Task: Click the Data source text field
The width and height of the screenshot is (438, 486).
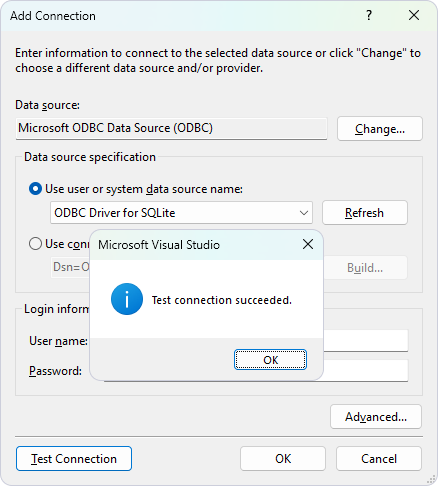Action: (x=171, y=128)
